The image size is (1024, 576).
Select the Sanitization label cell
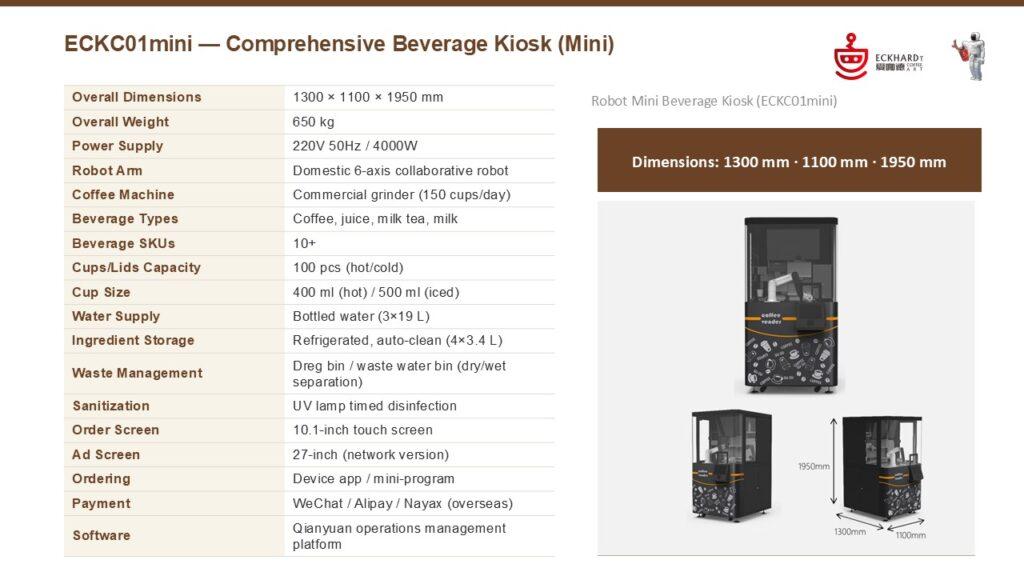point(174,406)
